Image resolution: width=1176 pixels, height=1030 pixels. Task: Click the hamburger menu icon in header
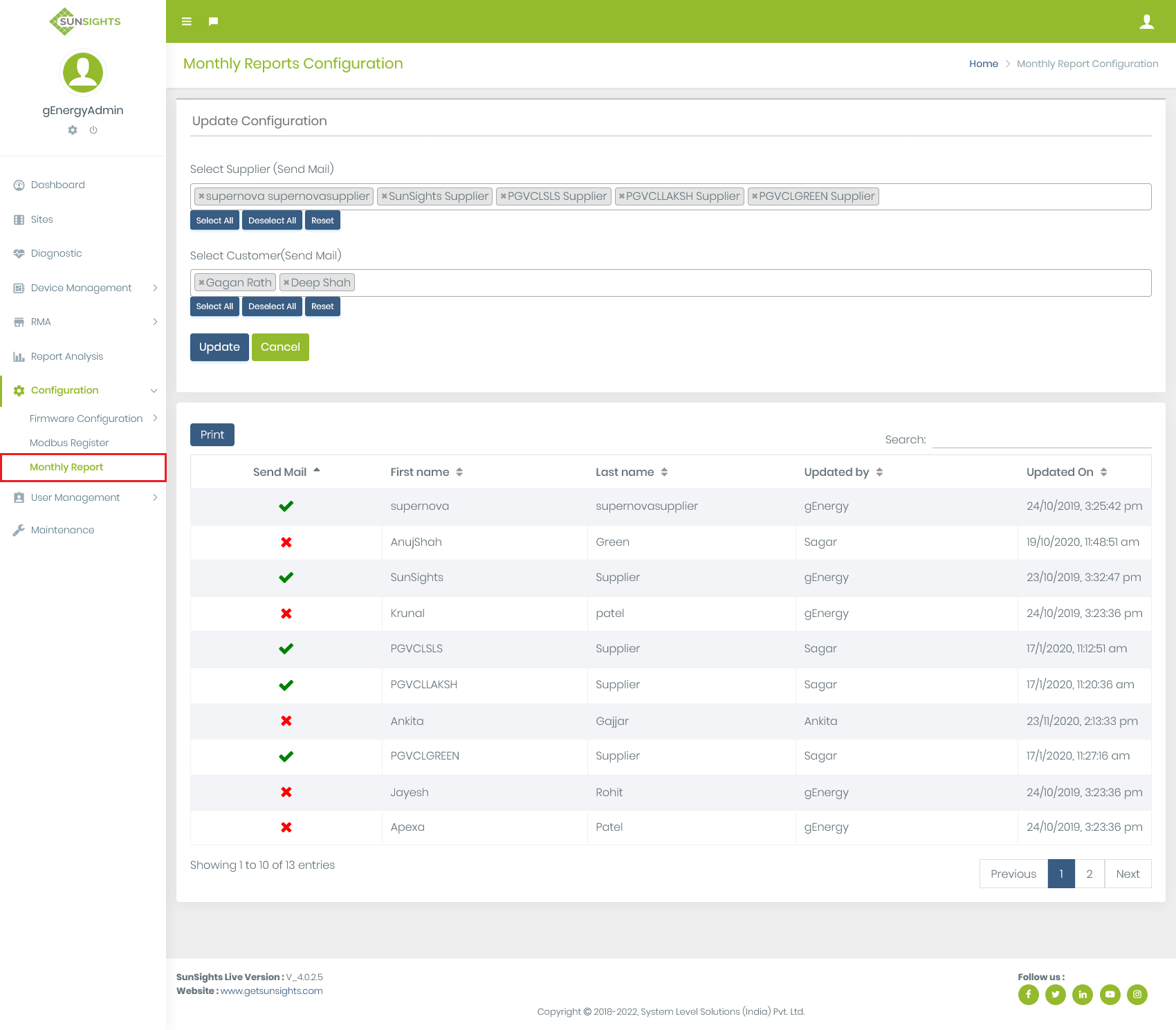pos(187,21)
